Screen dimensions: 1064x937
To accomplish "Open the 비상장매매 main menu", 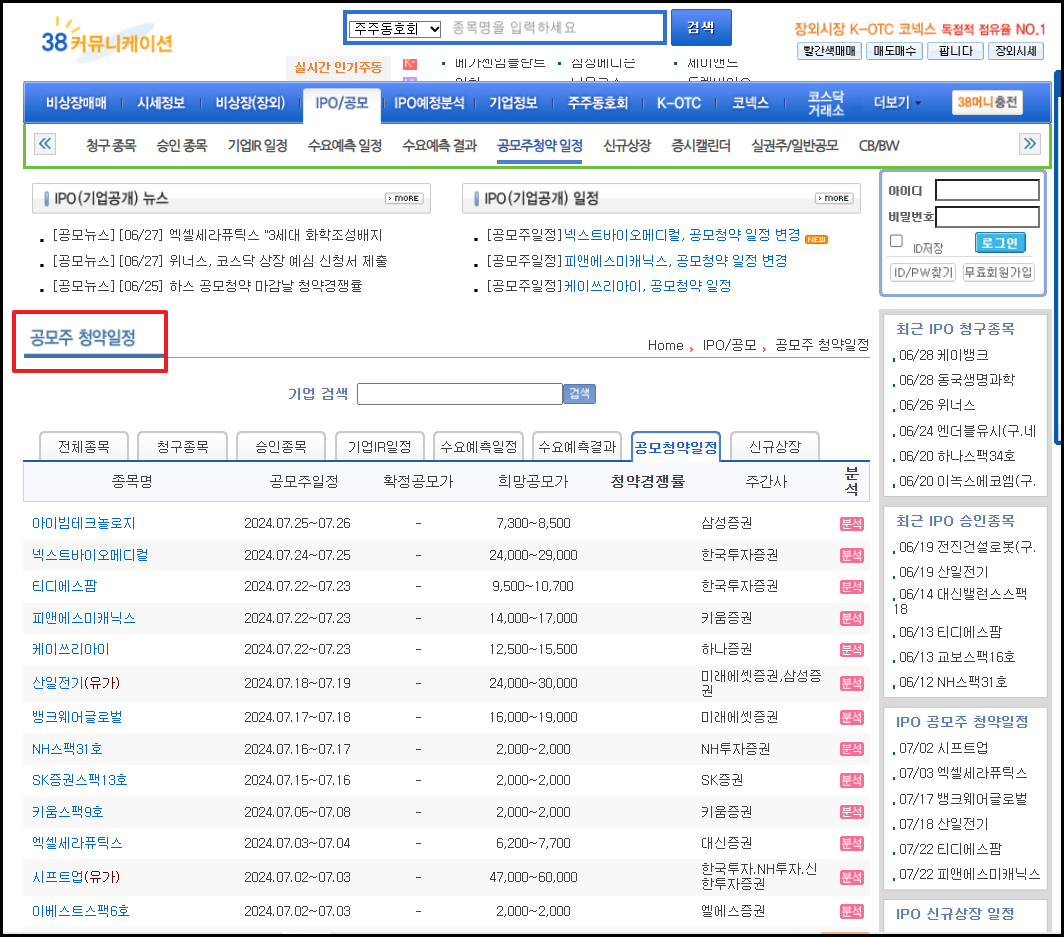I will tap(76, 102).
